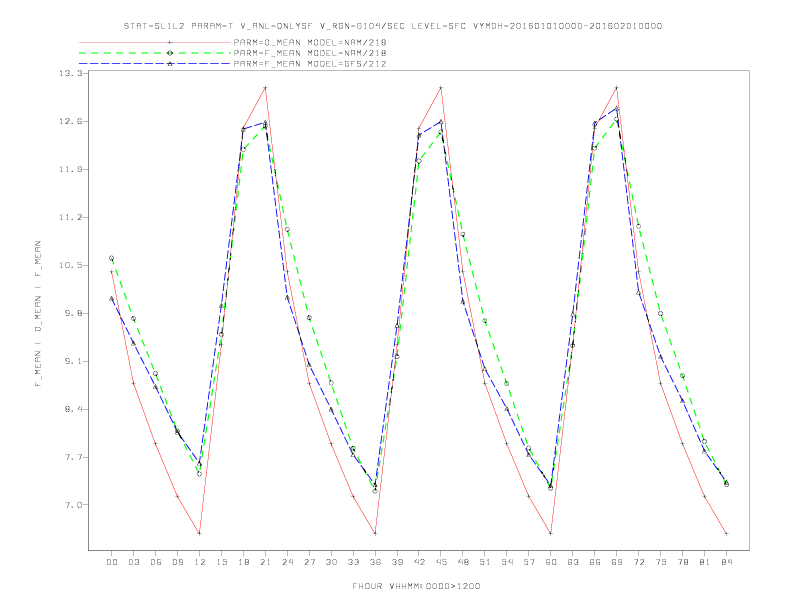Screen dimensions: 792x612
Task: Click x-axis tick label 81
Action: pos(705,562)
